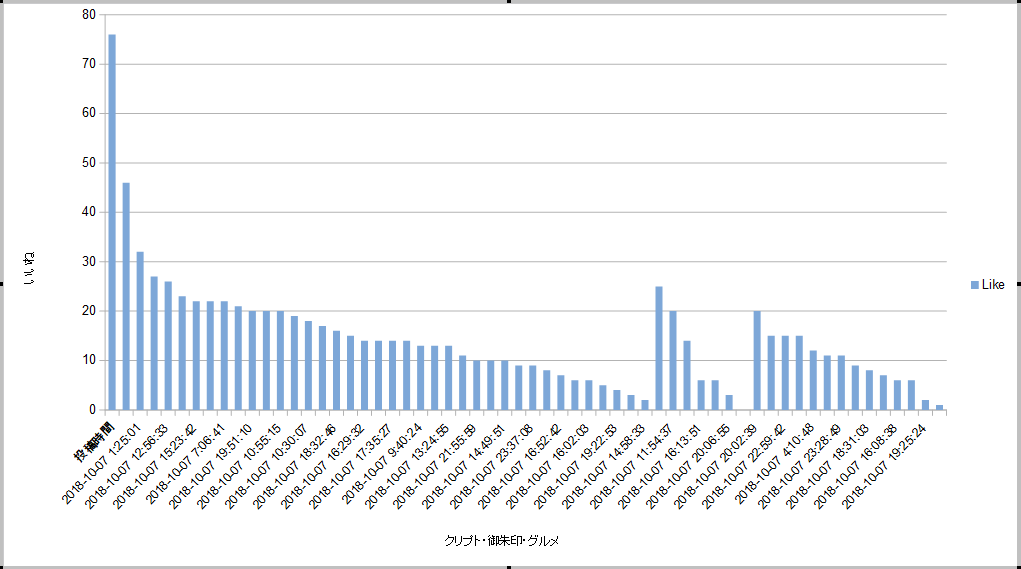This screenshot has height=569, width=1021.
Task: Select the Like legend text label
Action: (x=993, y=285)
